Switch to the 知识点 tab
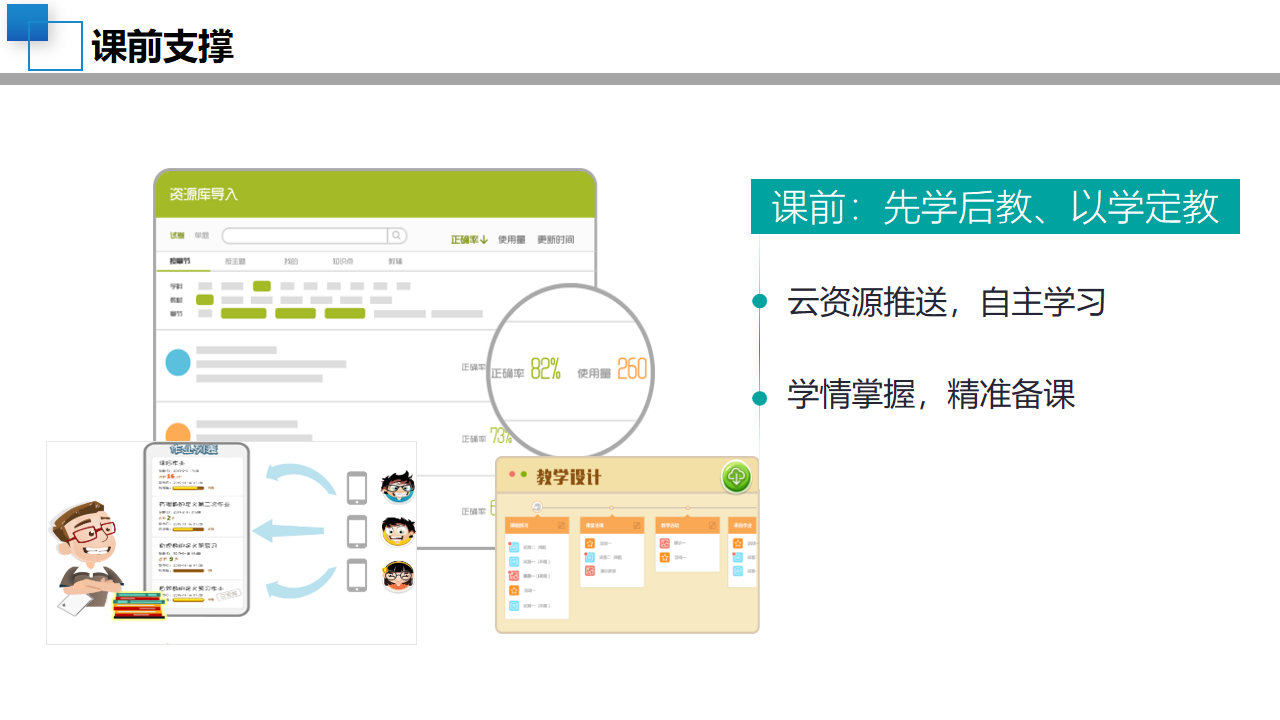The height and width of the screenshot is (720, 1280). 344,260
